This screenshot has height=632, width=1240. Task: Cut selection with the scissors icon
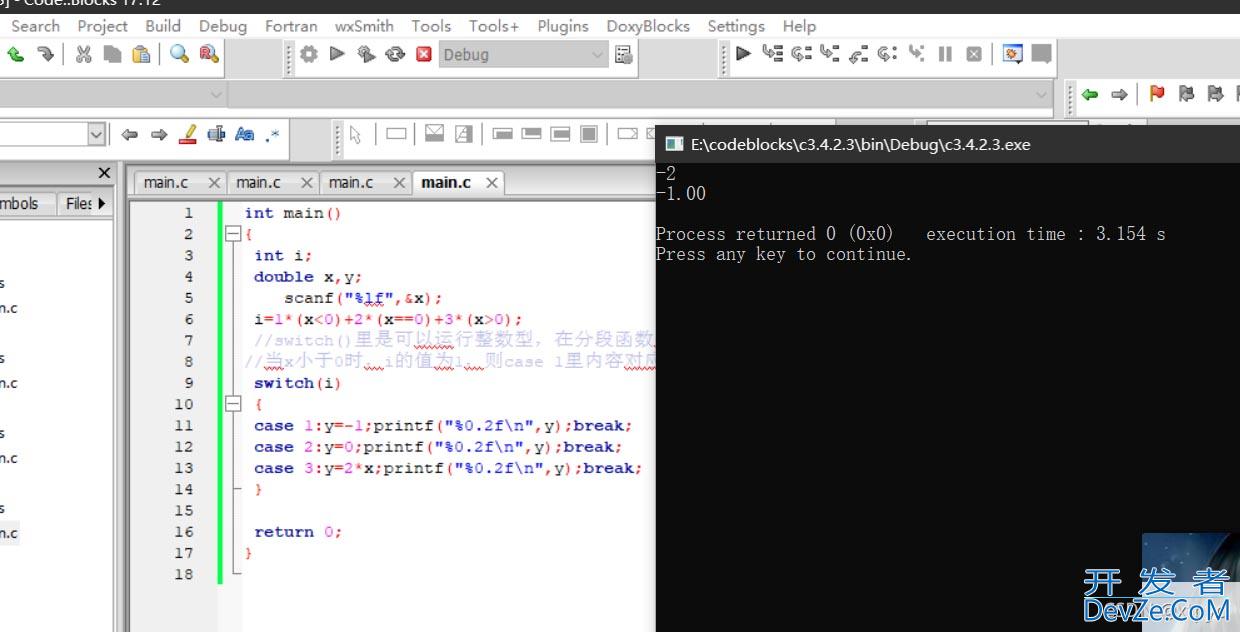(x=84, y=54)
